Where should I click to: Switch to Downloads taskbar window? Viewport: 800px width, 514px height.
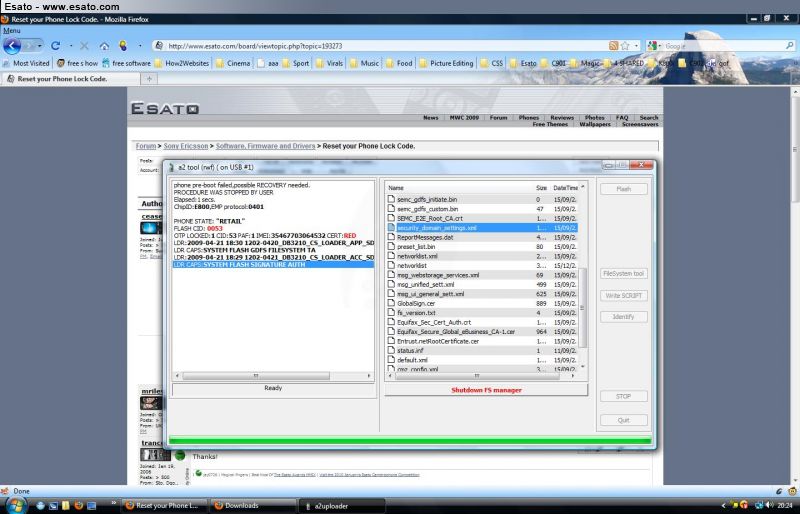coord(252,506)
